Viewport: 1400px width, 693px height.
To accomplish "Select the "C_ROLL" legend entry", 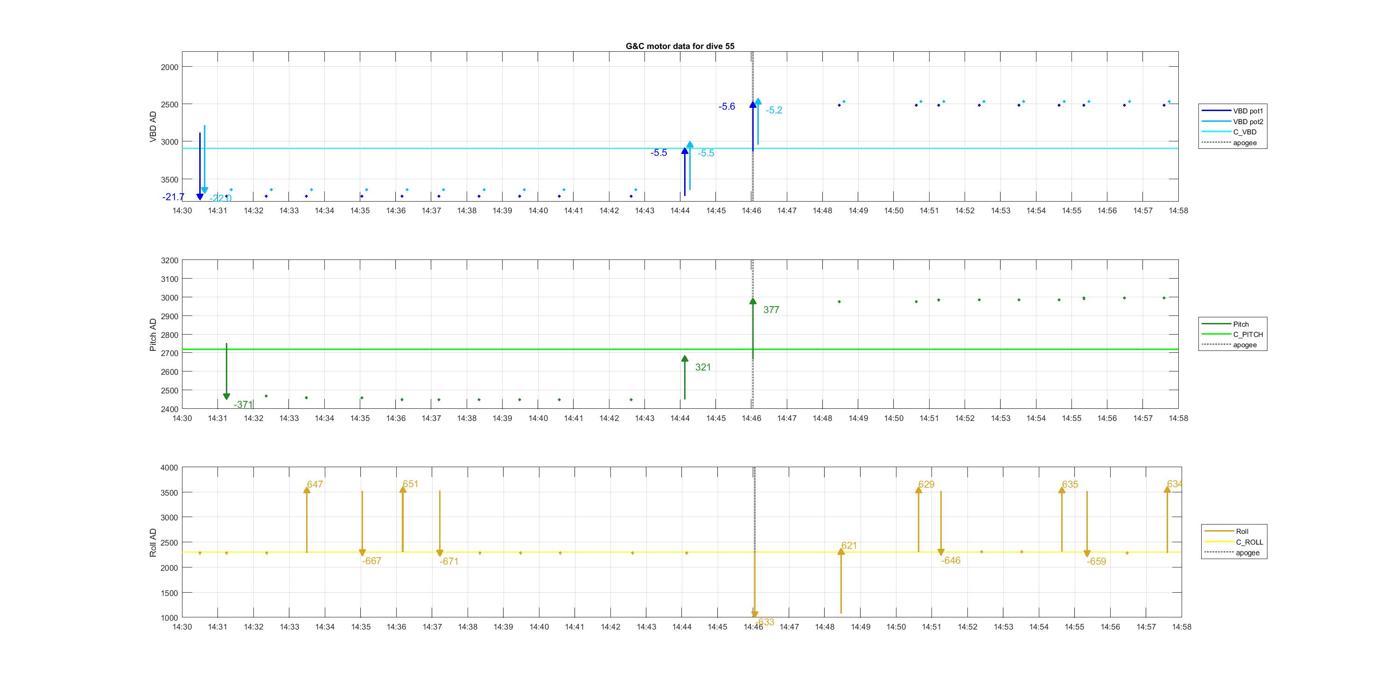I will coord(1235,542).
